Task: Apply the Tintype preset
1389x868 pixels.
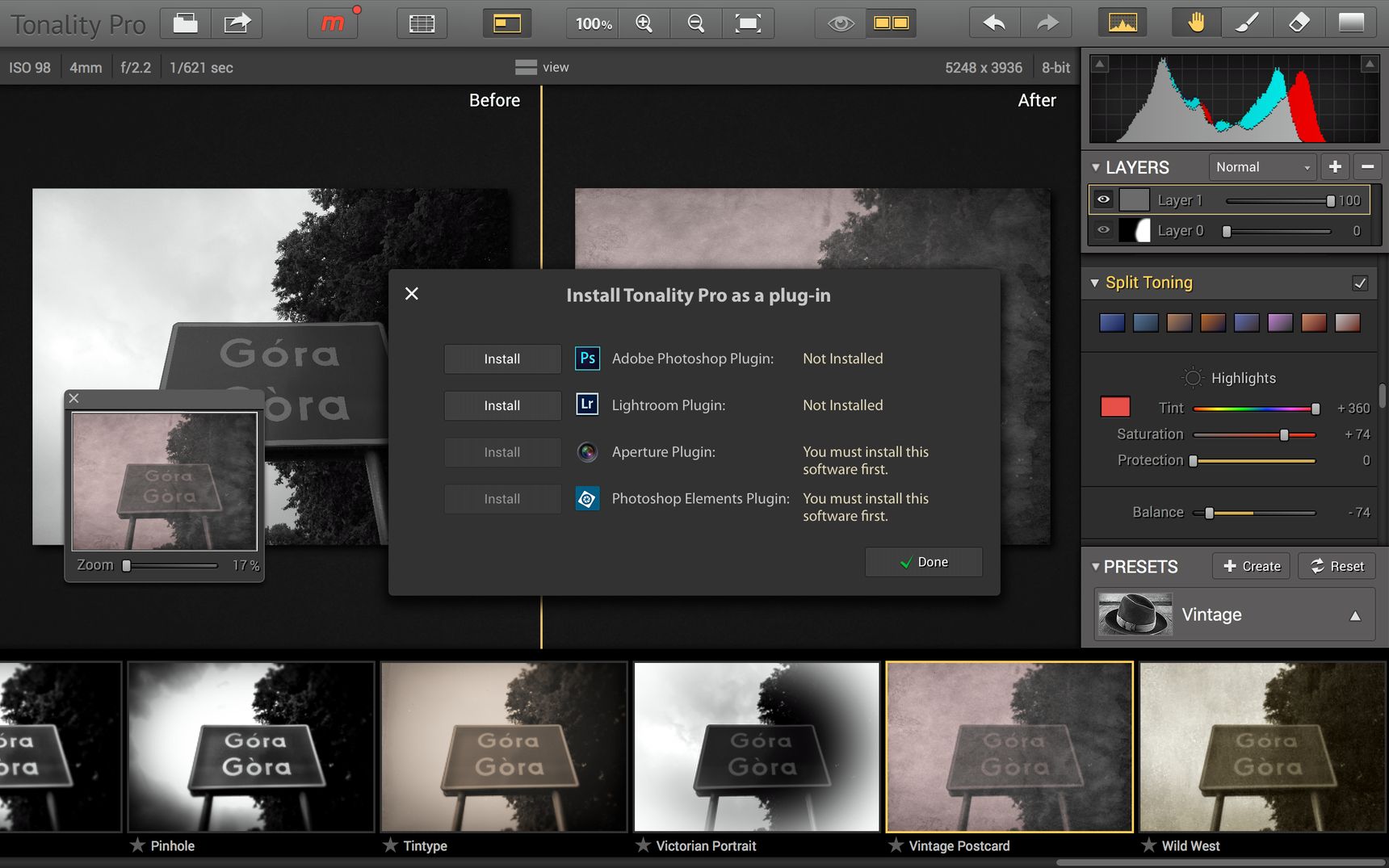Action: [x=504, y=747]
